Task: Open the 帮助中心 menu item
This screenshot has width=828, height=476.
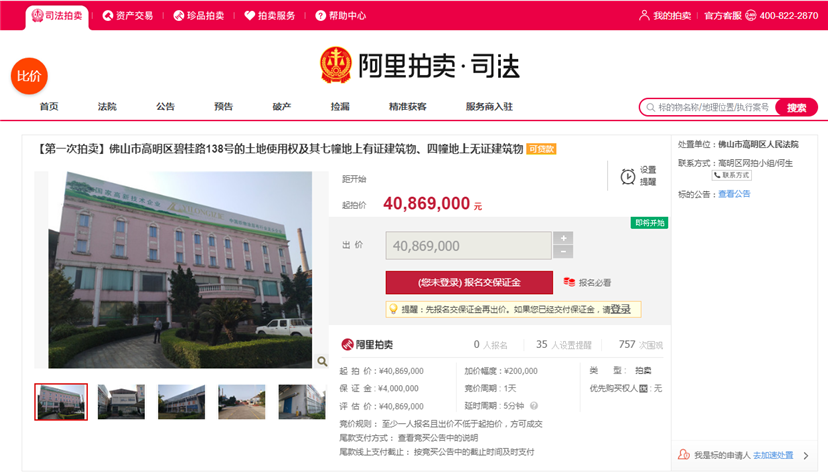Action: coord(341,16)
